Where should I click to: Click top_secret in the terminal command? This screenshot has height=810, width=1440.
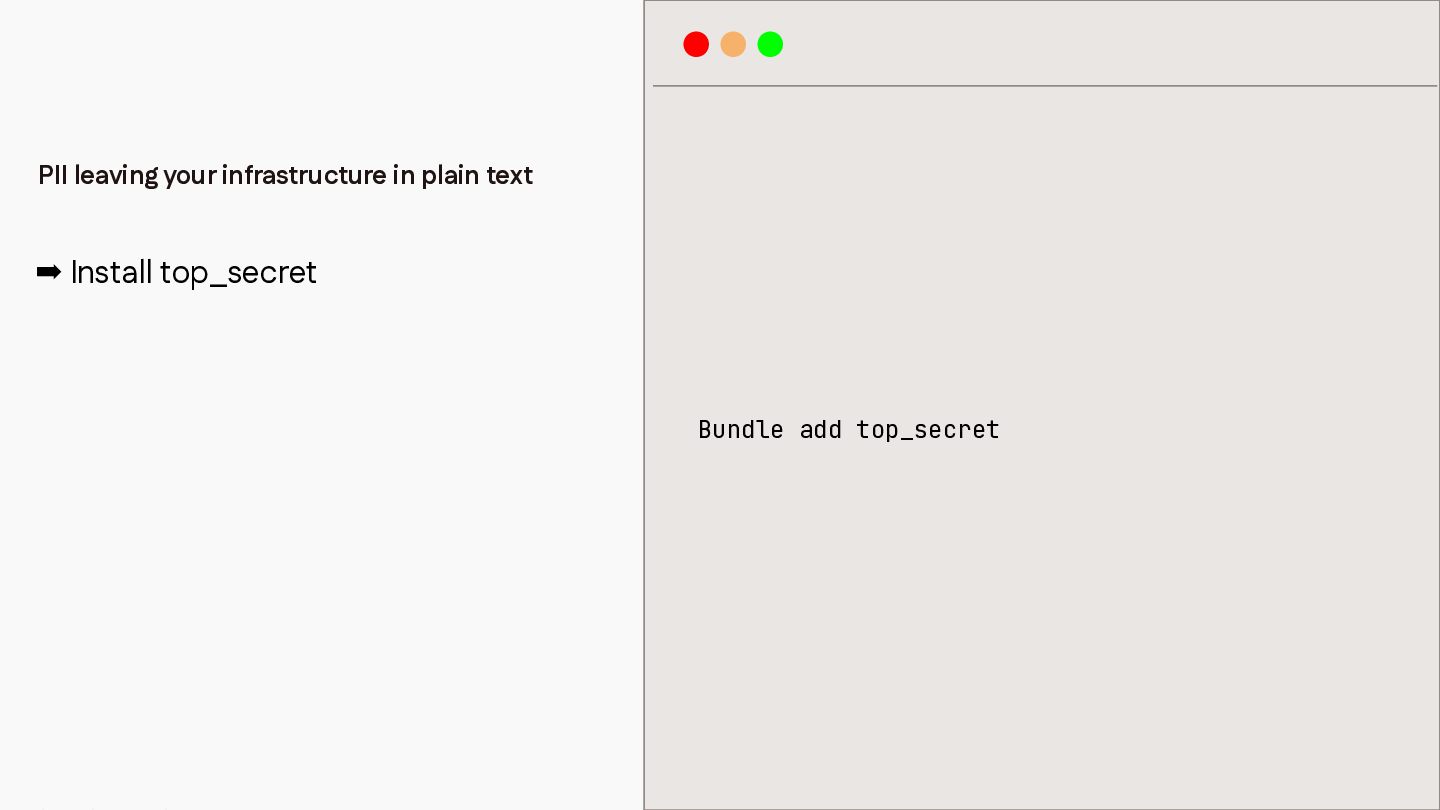[x=928, y=430]
